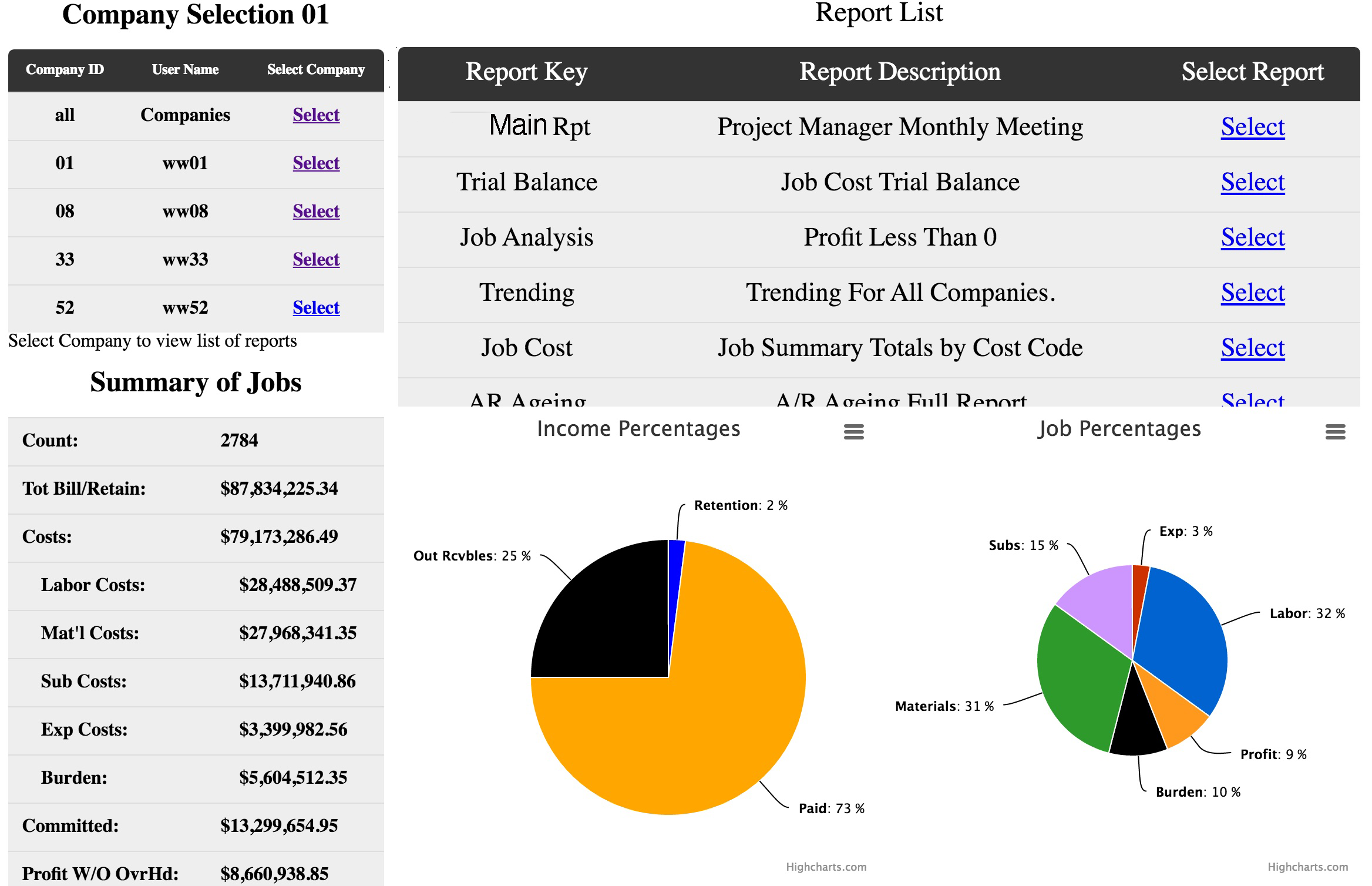Viewport: 1372px width, 886px height.
Task: Select all Companies
Action: [x=315, y=115]
